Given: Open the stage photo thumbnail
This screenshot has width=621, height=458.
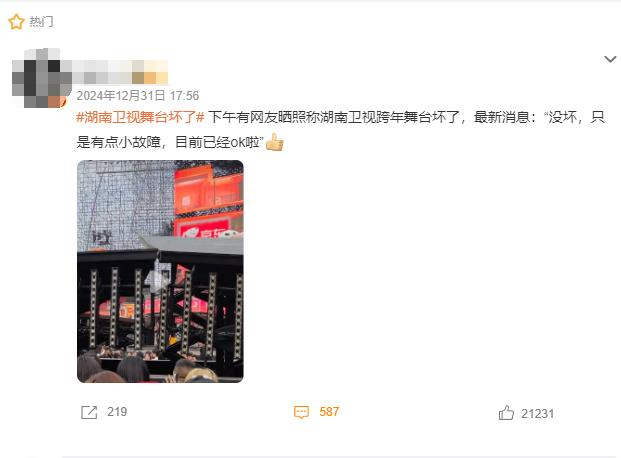Looking at the screenshot, I should point(160,271).
